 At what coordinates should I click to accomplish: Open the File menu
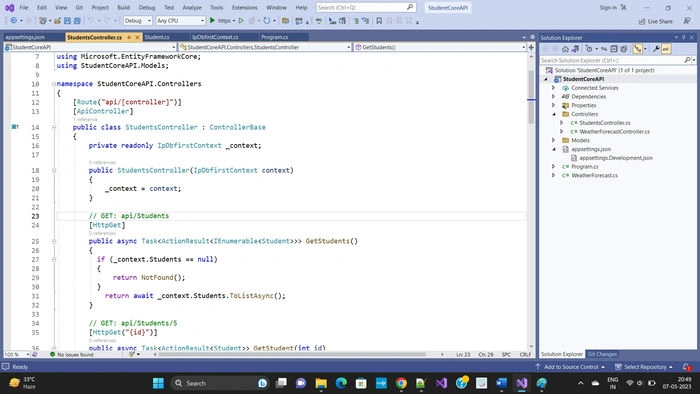(x=24, y=8)
